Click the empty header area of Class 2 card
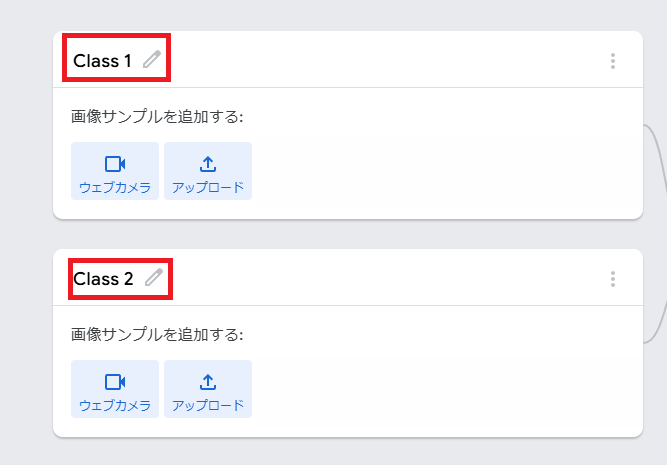Viewport: 667px width, 465px height. [x=383, y=277]
